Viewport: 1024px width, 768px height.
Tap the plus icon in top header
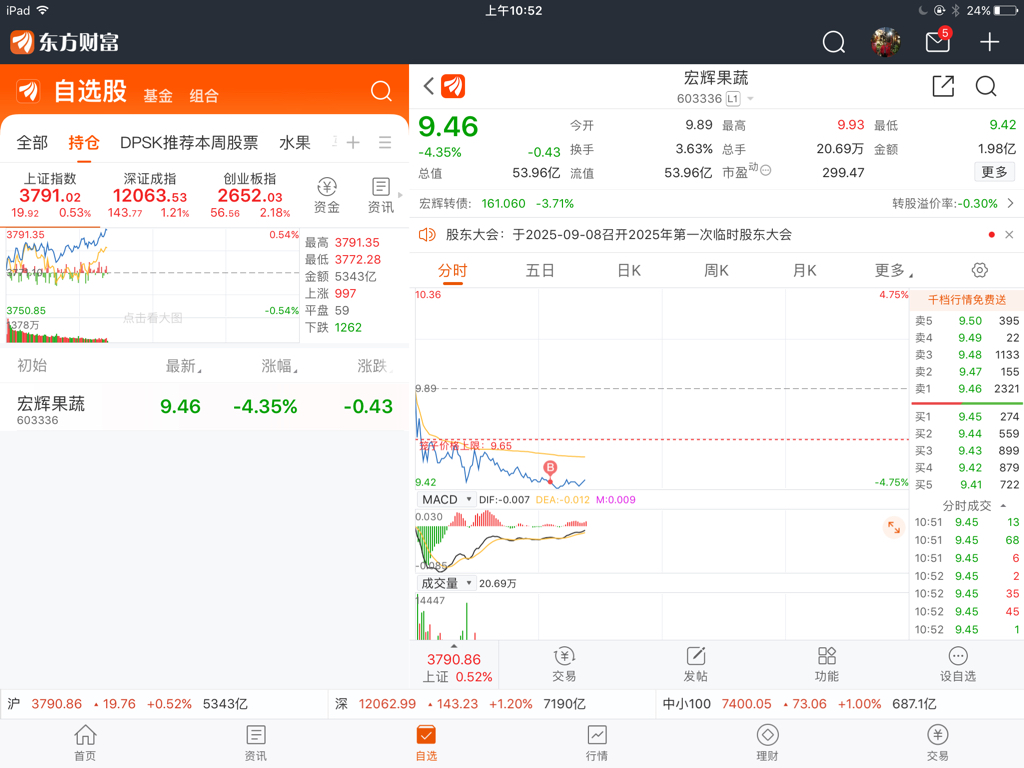pos(989,42)
